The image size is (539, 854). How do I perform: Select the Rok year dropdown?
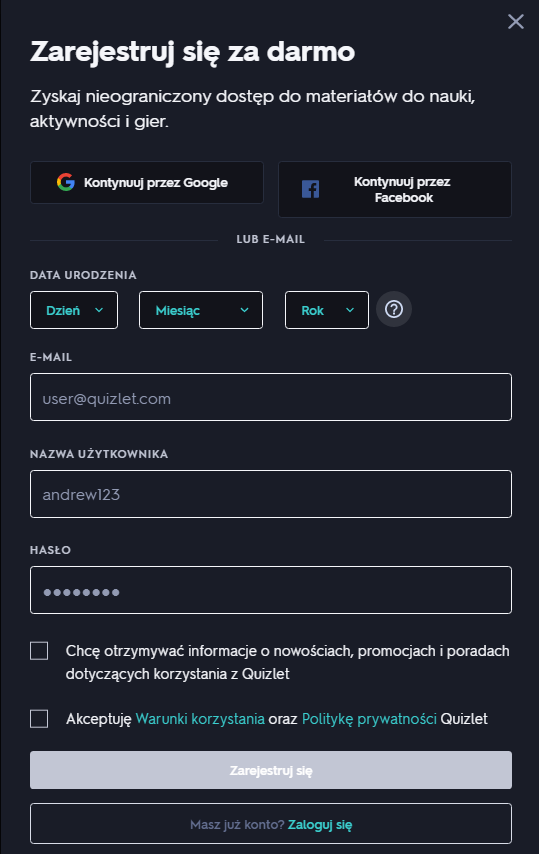[x=327, y=310]
